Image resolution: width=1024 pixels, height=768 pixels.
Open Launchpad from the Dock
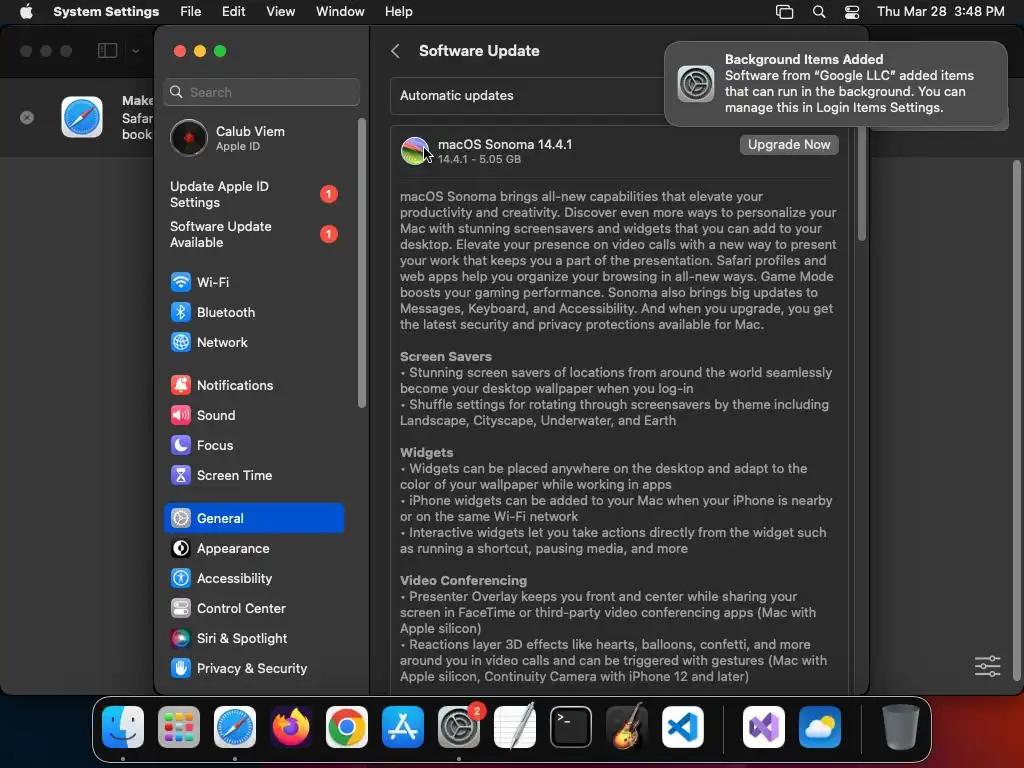(x=179, y=727)
